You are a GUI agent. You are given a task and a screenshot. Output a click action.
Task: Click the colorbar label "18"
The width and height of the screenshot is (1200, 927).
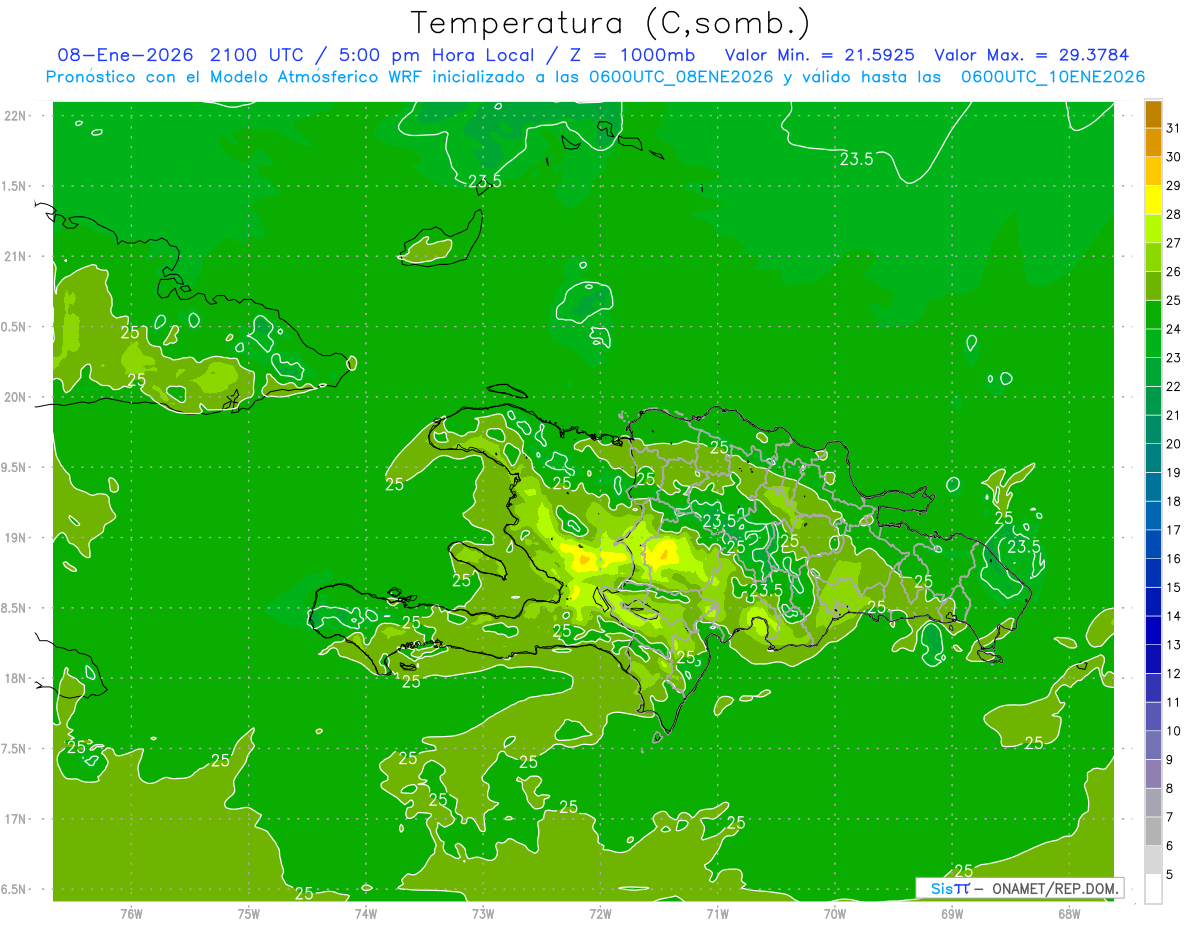(1174, 501)
